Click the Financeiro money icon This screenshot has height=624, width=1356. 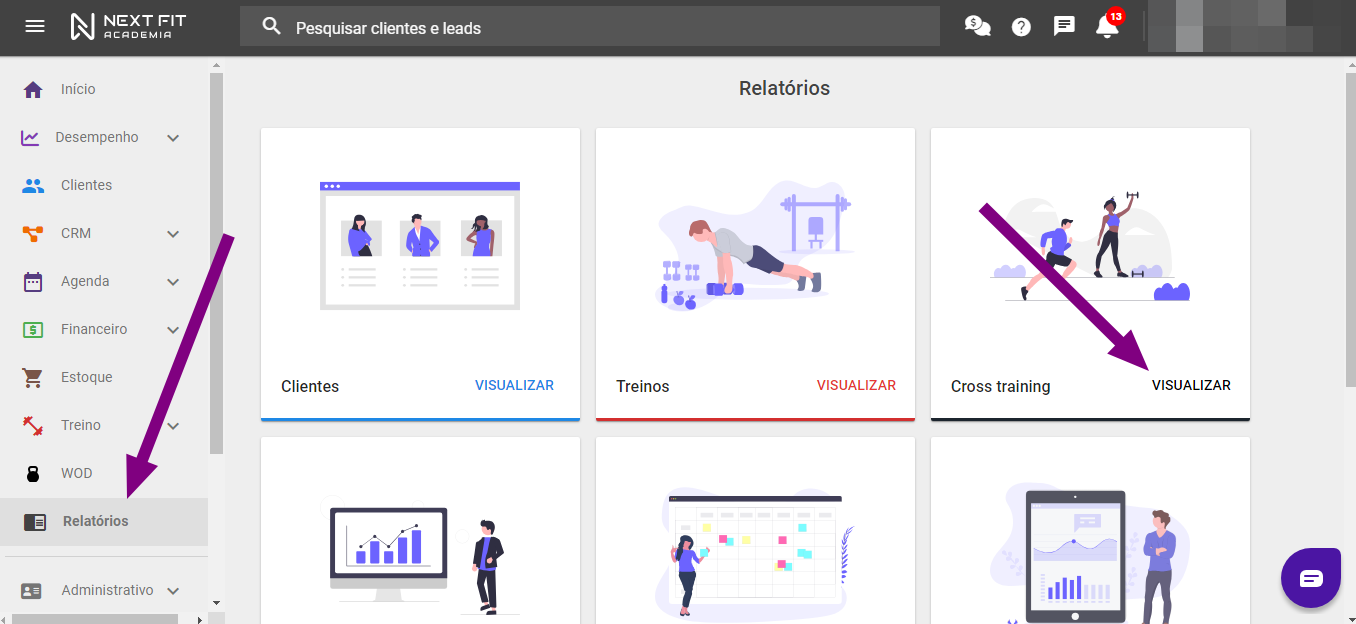point(33,329)
